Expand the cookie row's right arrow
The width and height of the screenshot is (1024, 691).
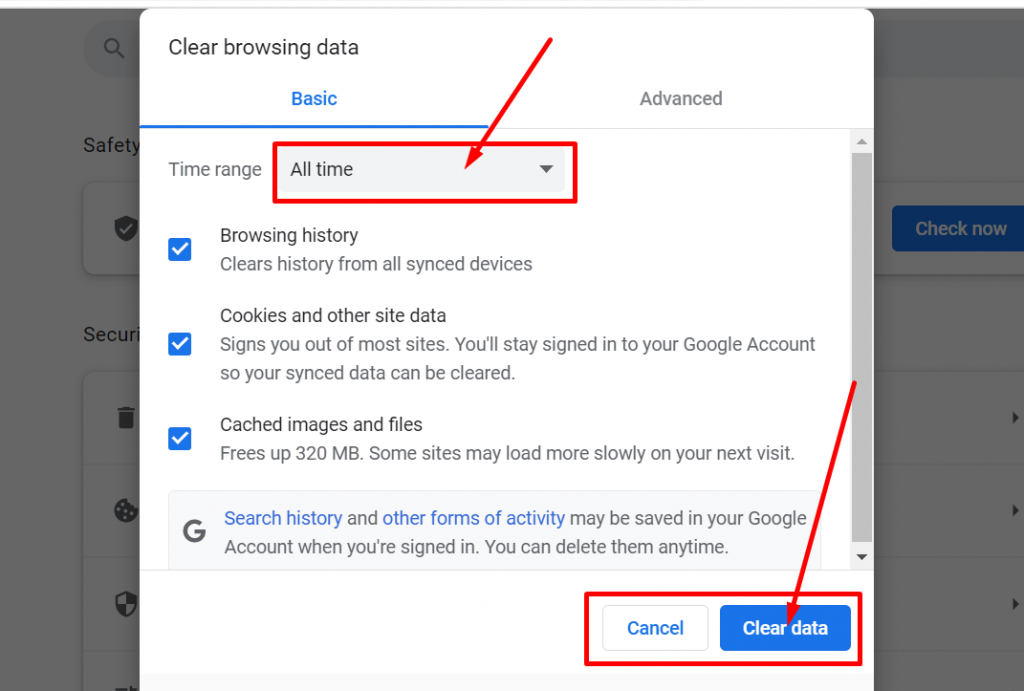(x=1015, y=511)
